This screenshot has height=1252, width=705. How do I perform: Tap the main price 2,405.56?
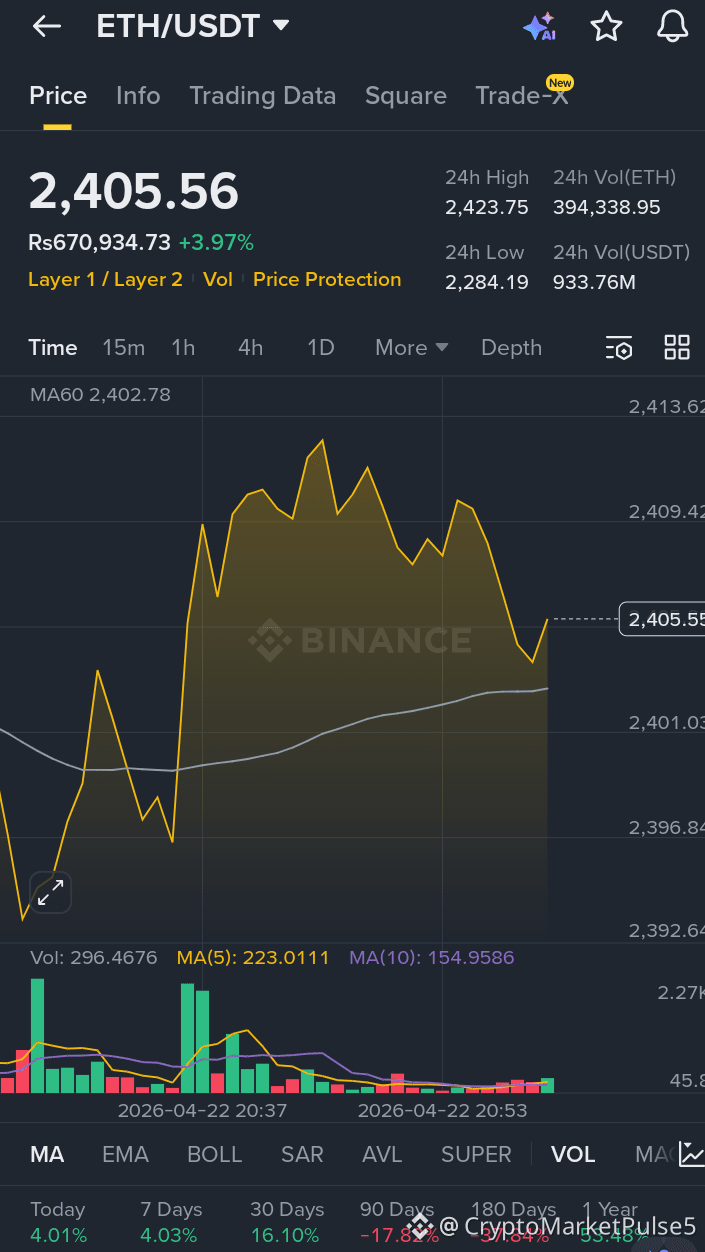pyautogui.click(x=134, y=191)
